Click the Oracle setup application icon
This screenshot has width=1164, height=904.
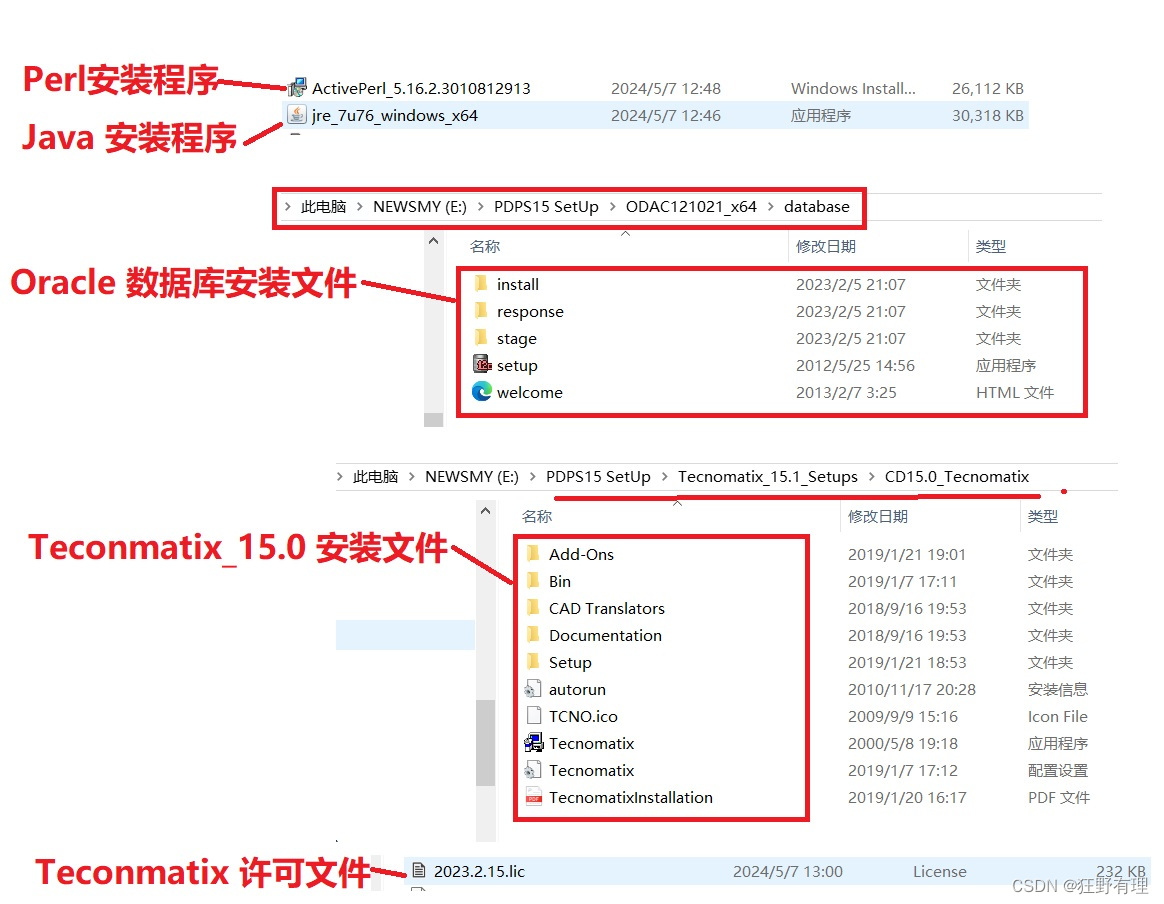point(482,364)
